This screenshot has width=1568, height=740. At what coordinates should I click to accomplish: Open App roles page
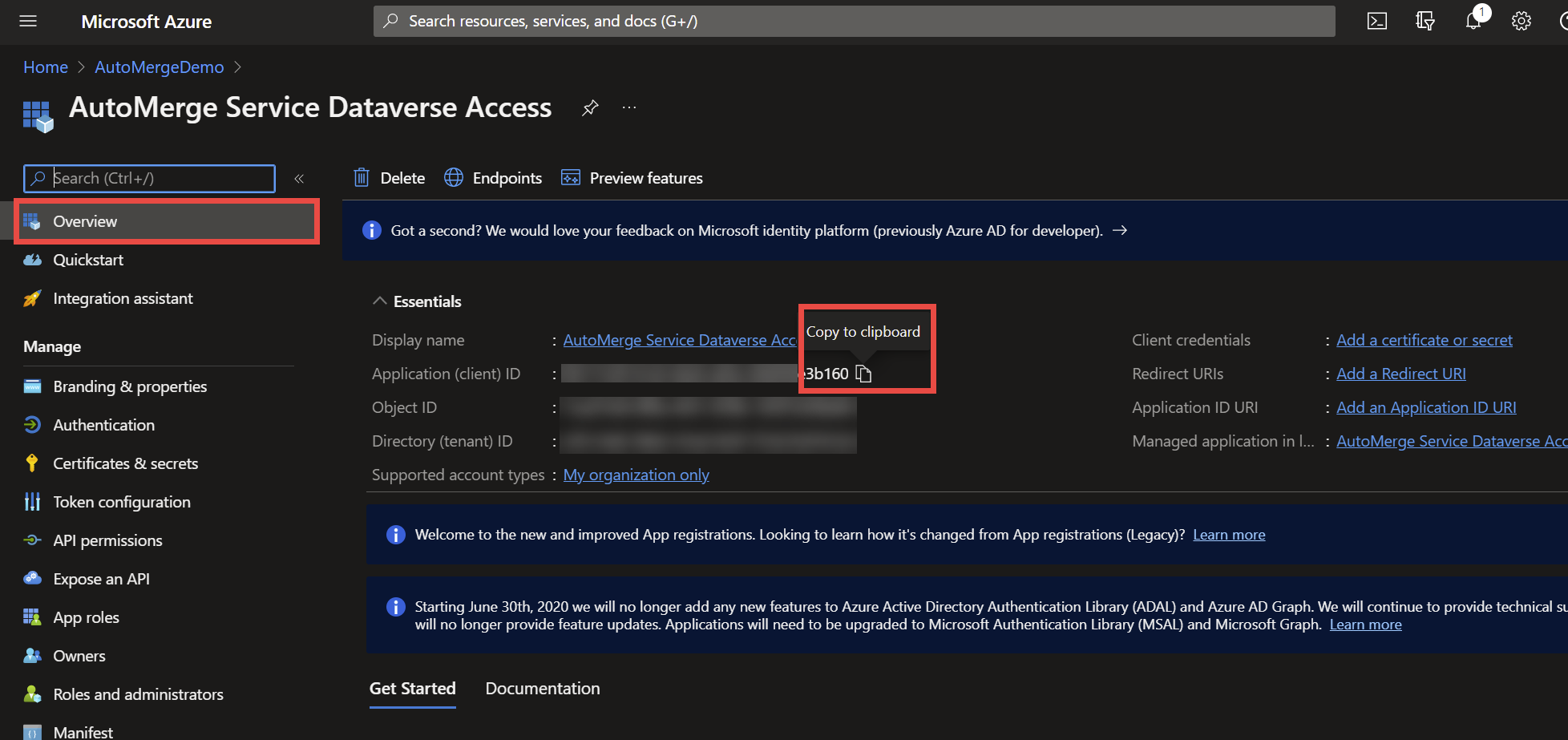86,617
